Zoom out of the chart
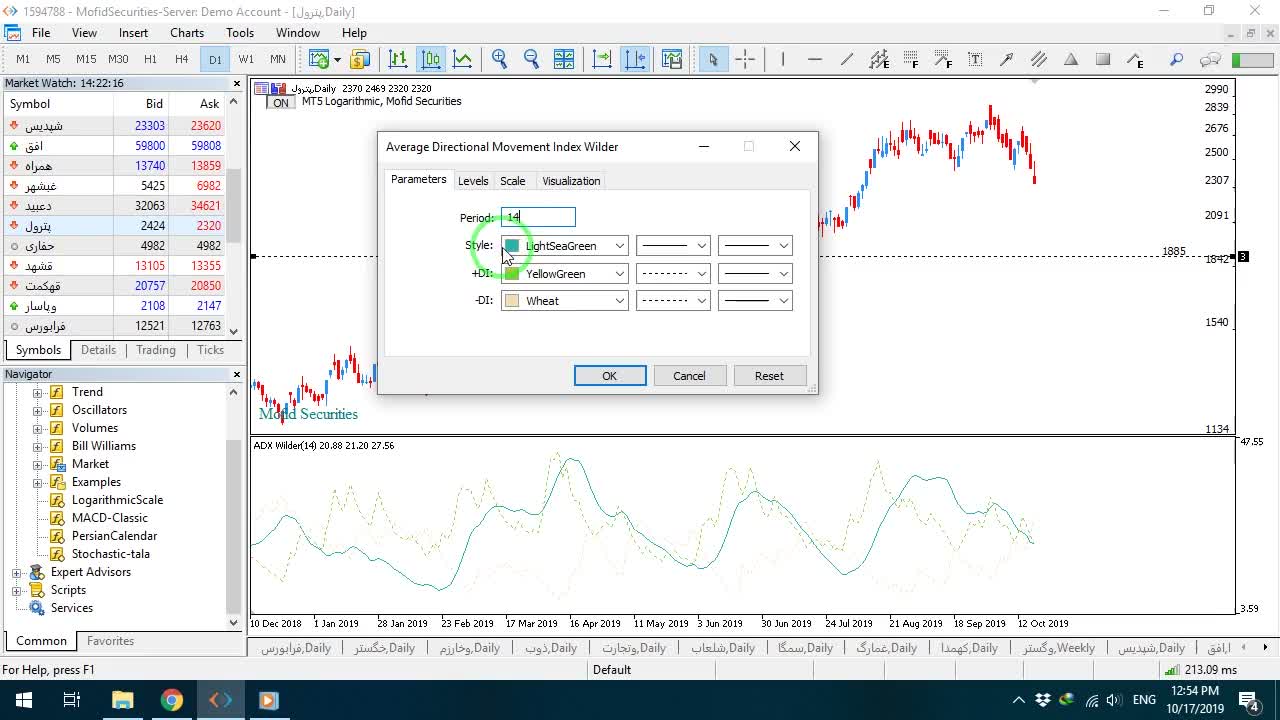The image size is (1280, 720). click(531, 59)
